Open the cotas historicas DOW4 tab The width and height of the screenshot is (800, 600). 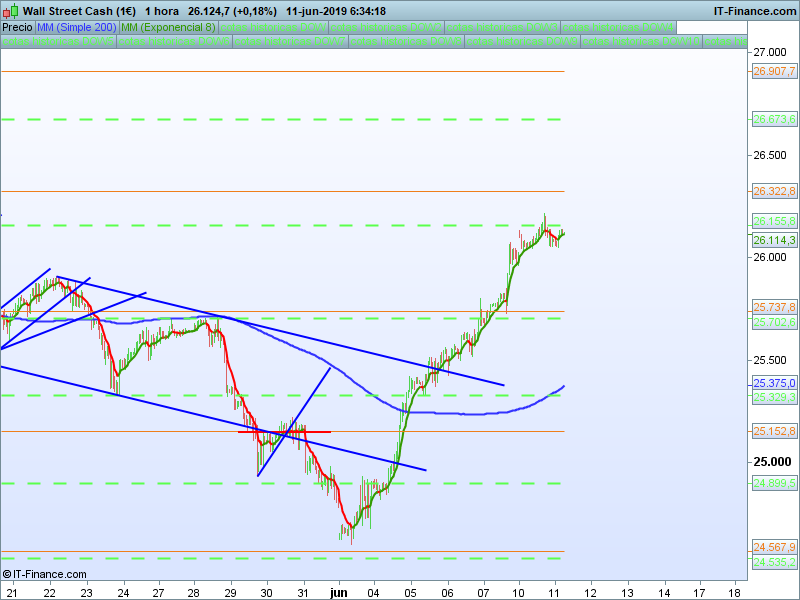[618, 27]
